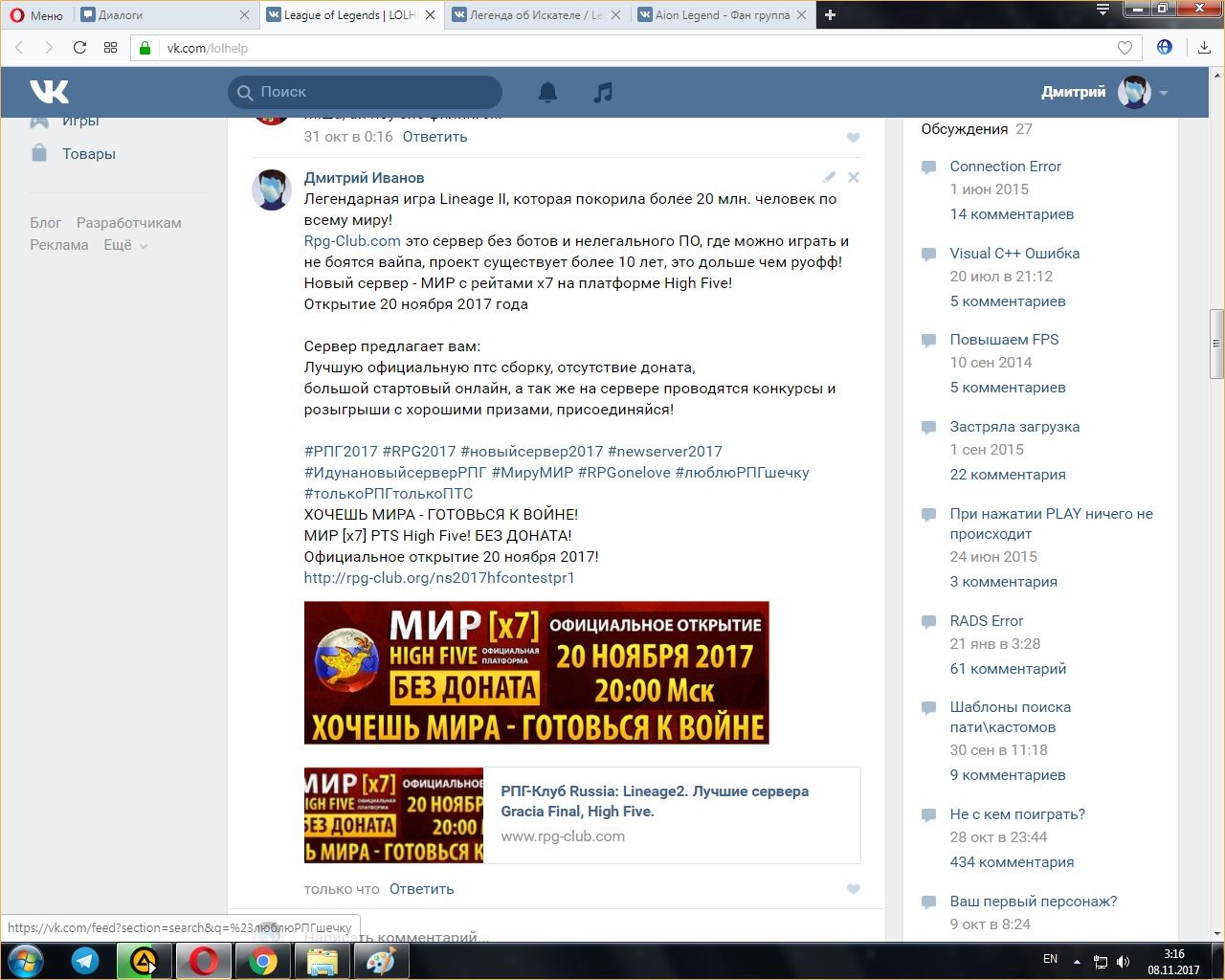Open rpg-club.org/ns2017hfcontestpr1 link
Image resolution: width=1225 pixels, height=980 pixels.
[x=439, y=578]
